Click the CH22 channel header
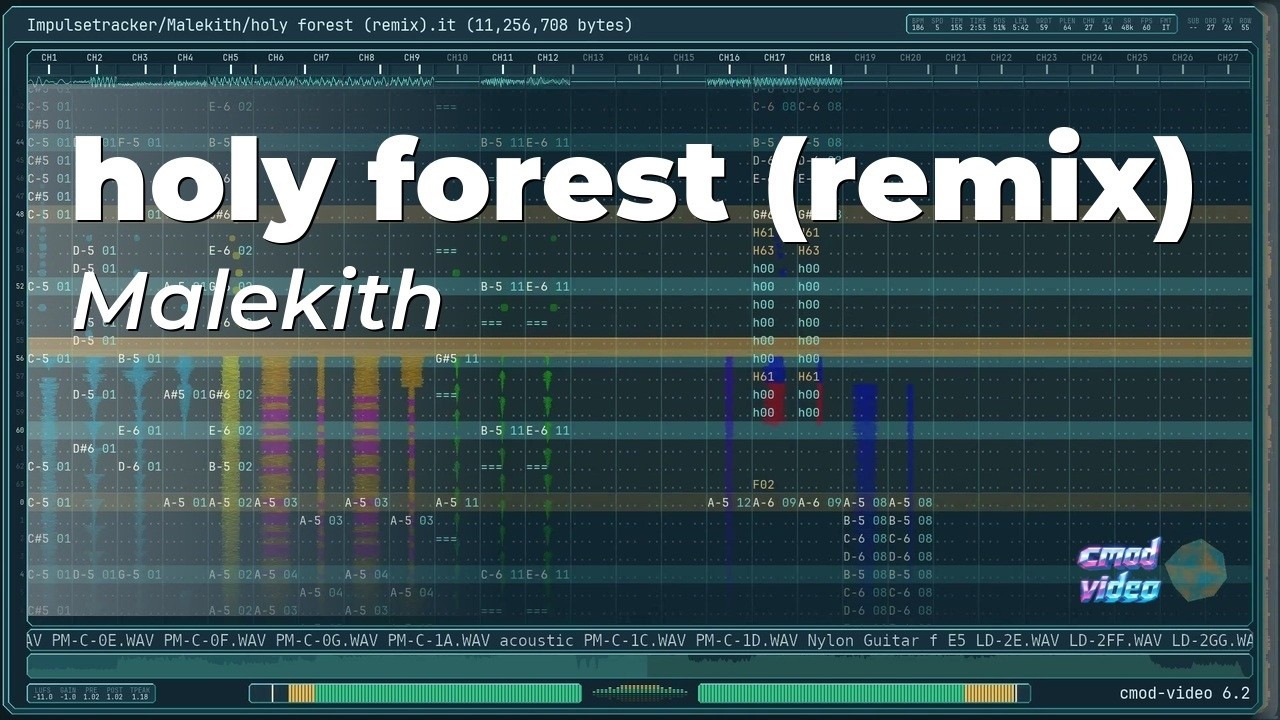This screenshot has height=720, width=1280. [x=1001, y=58]
